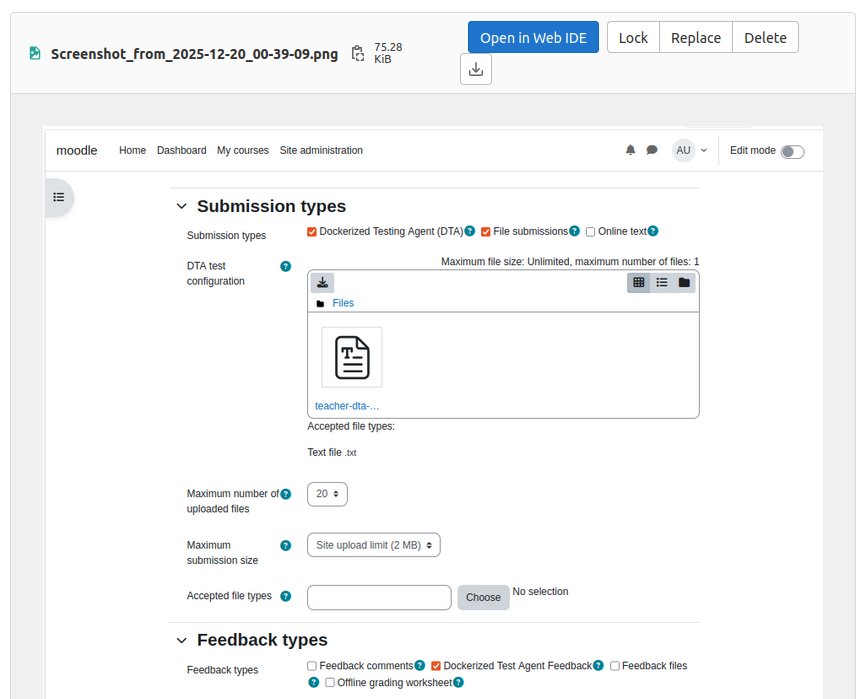This screenshot has height=699, width=868.
Task: Go to Moodle Home
Action: tap(132, 151)
